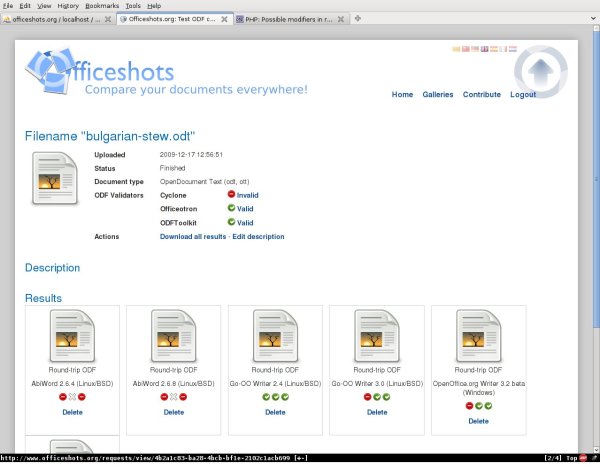Delete the Go-OO Writer 2.4 result

275,412
